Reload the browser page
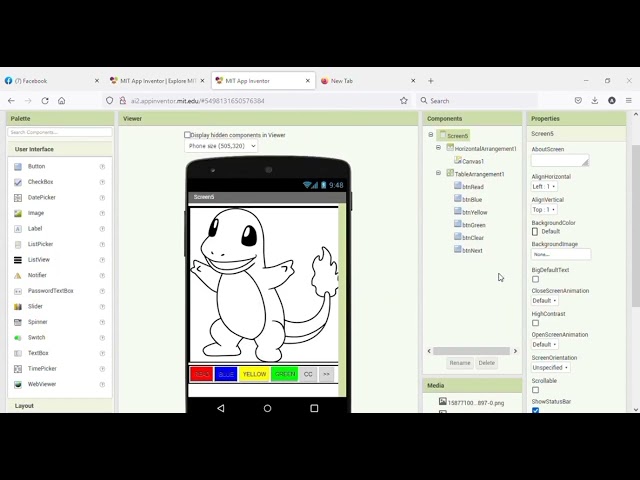 point(45,101)
